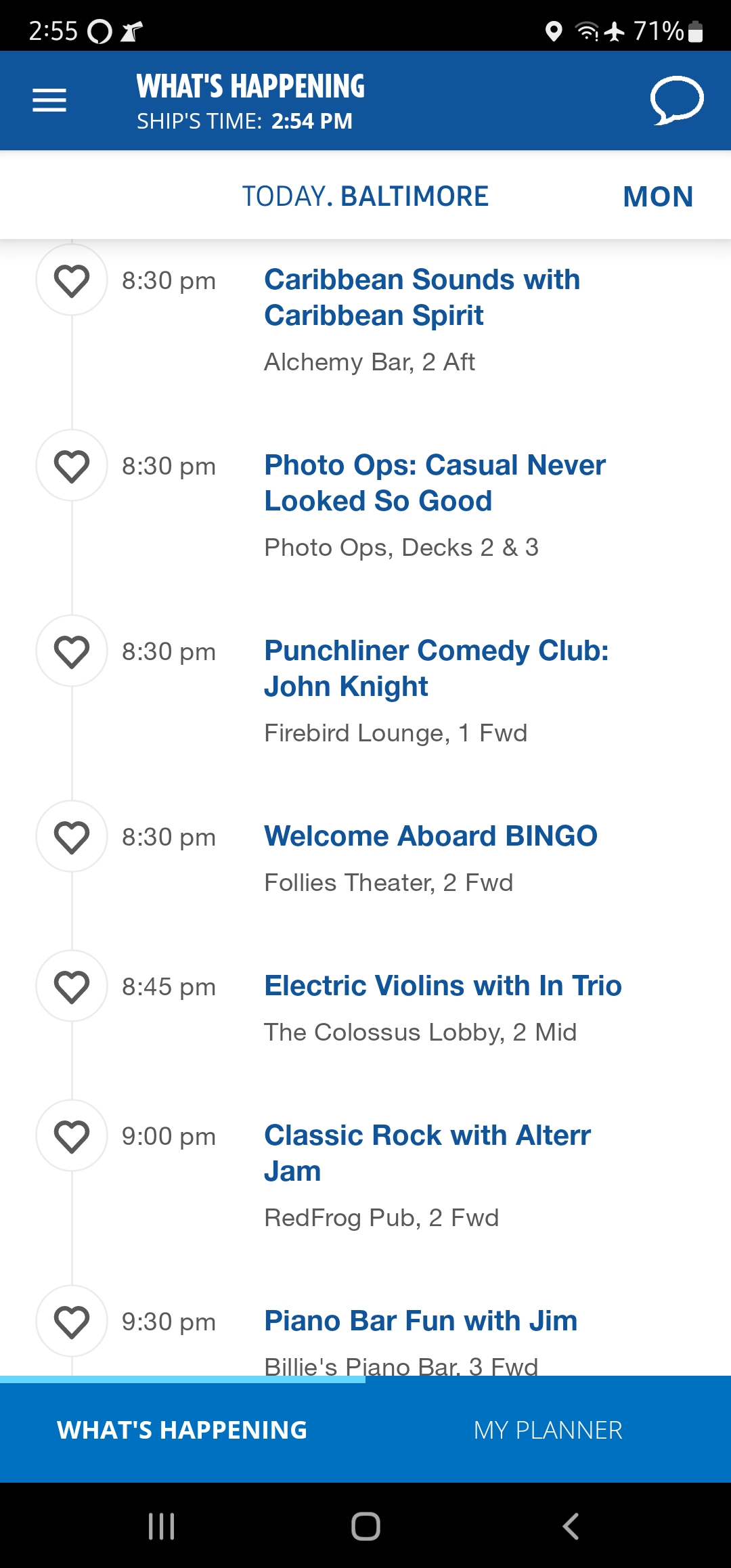Open the chat speech bubble icon
This screenshot has height=1568, width=731.
(x=677, y=100)
